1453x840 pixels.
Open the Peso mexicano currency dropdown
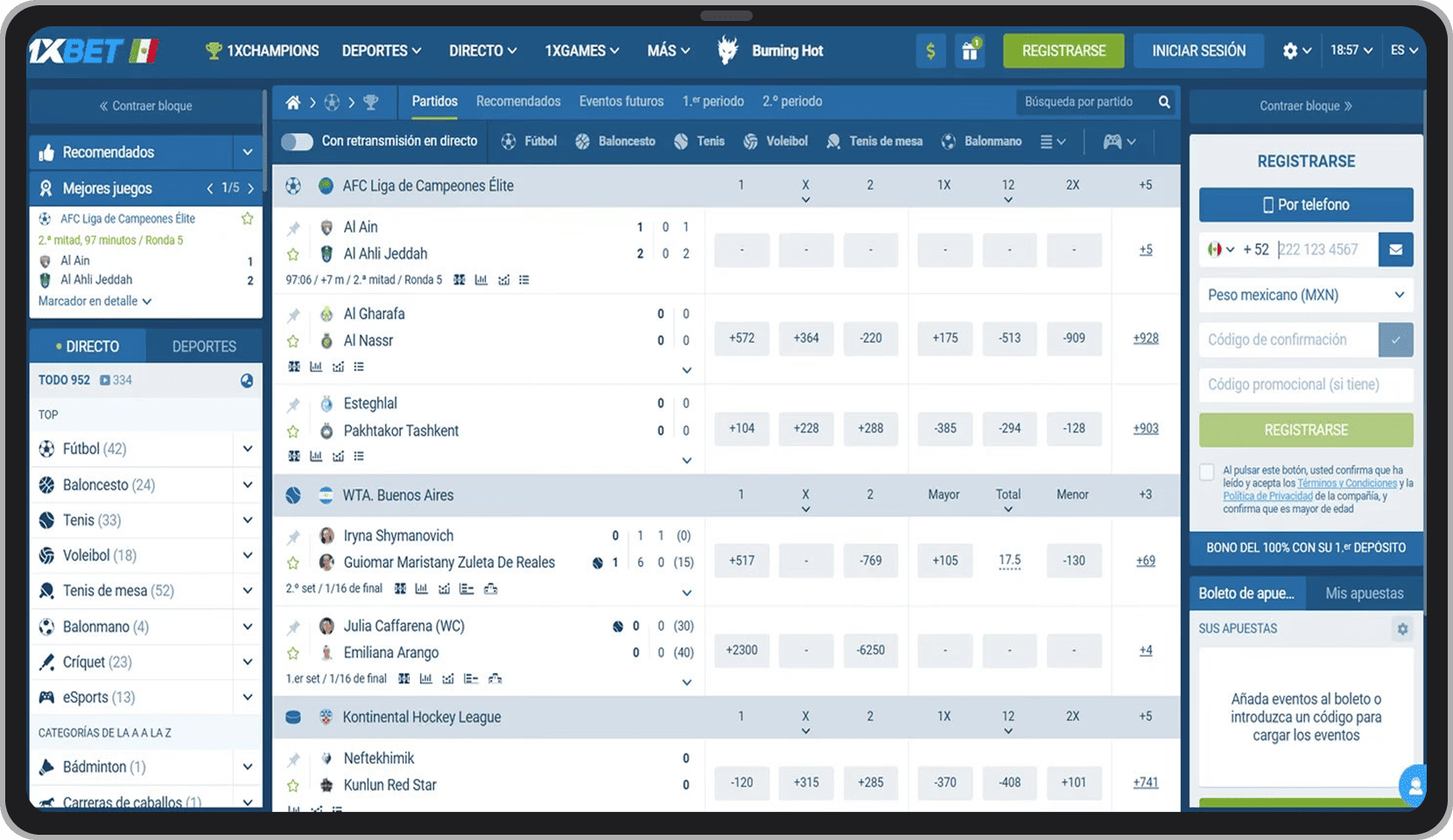[x=1305, y=295]
